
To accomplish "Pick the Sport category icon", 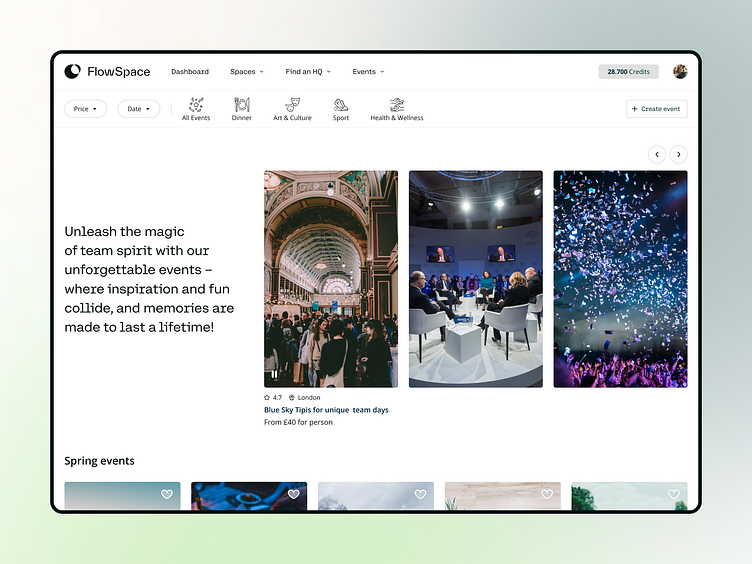I will tap(341, 105).
